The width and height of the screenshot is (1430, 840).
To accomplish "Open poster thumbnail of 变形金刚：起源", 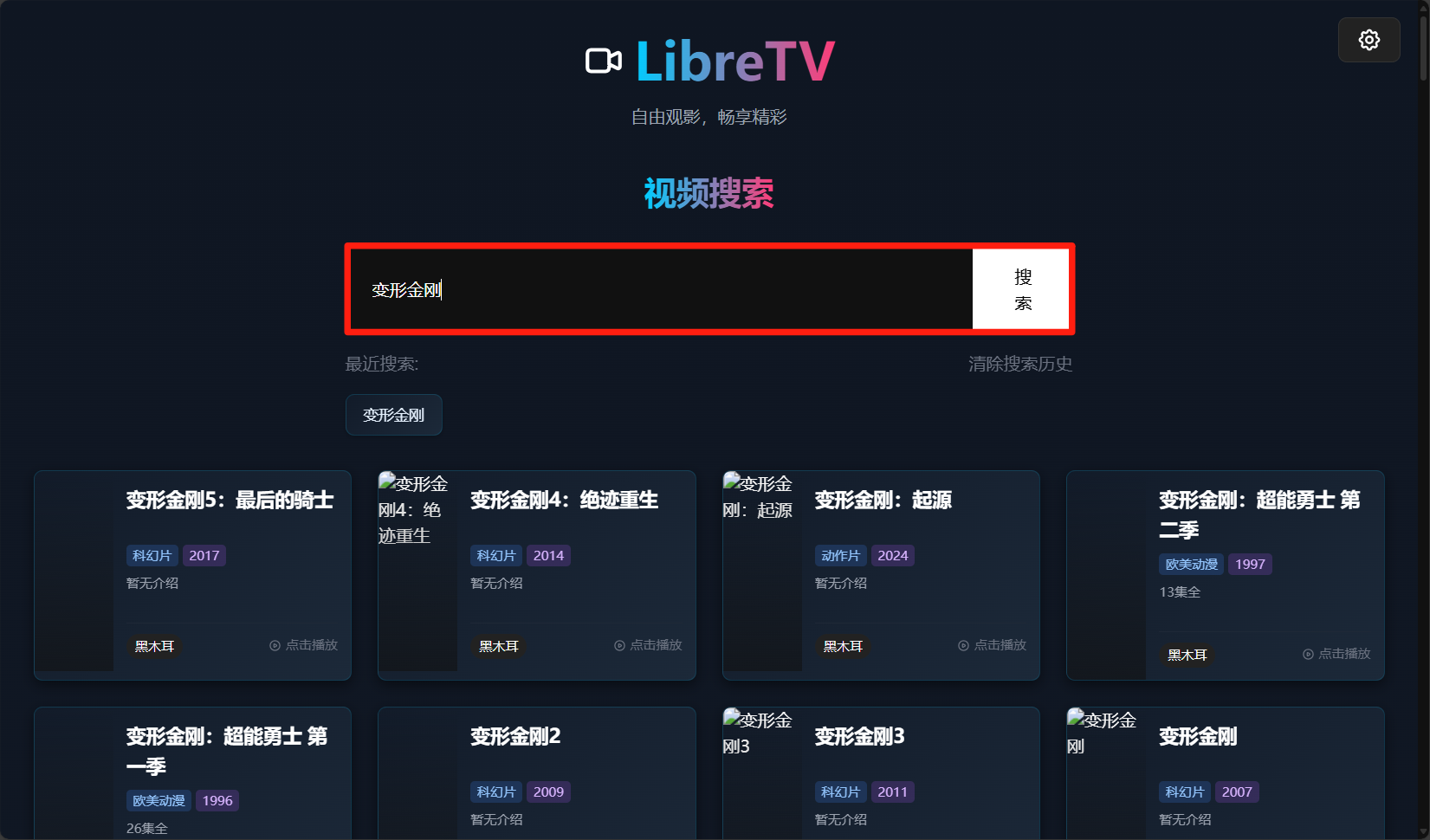I will click(762, 572).
